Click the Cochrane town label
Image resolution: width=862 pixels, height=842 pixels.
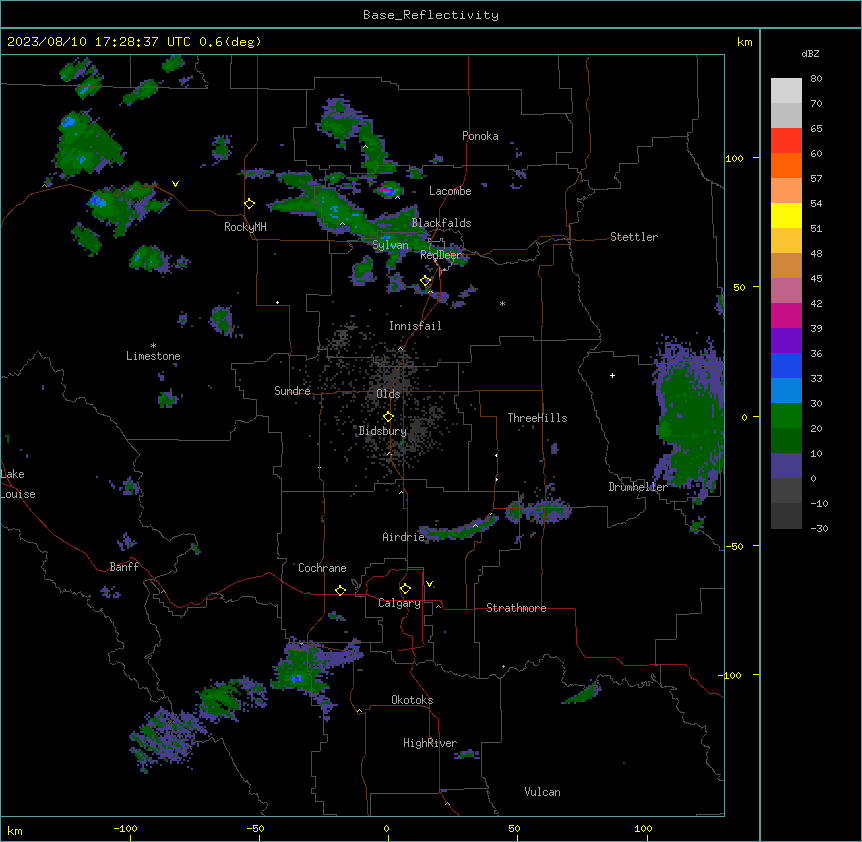point(322,568)
